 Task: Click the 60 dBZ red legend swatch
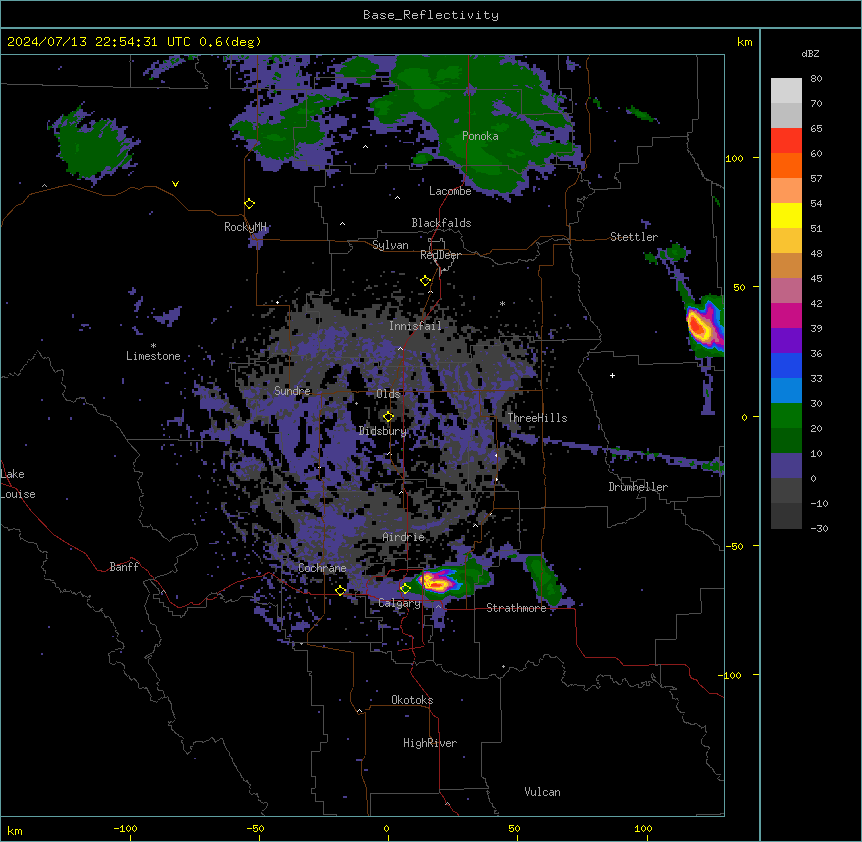[786, 141]
